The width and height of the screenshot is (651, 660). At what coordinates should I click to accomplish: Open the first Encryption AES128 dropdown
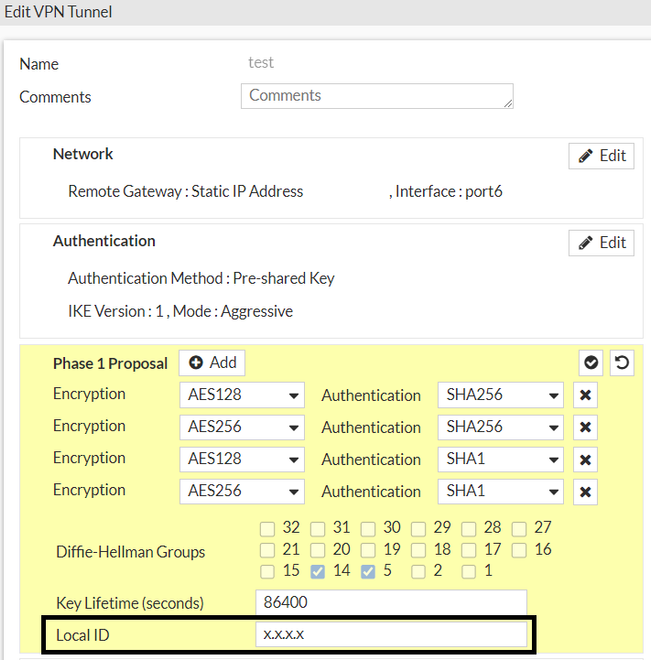(243, 395)
